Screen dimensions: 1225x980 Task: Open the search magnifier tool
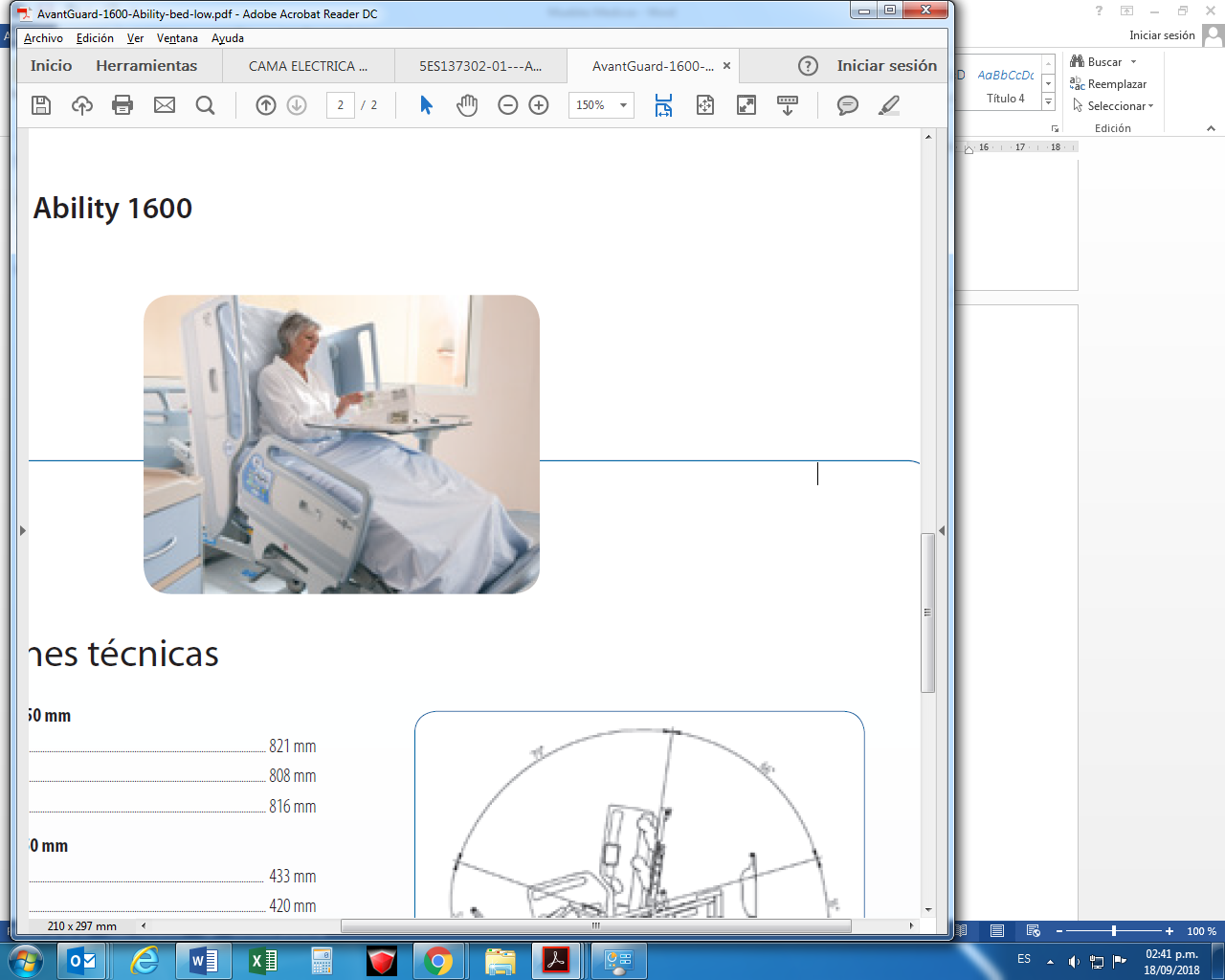click(205, 105)
